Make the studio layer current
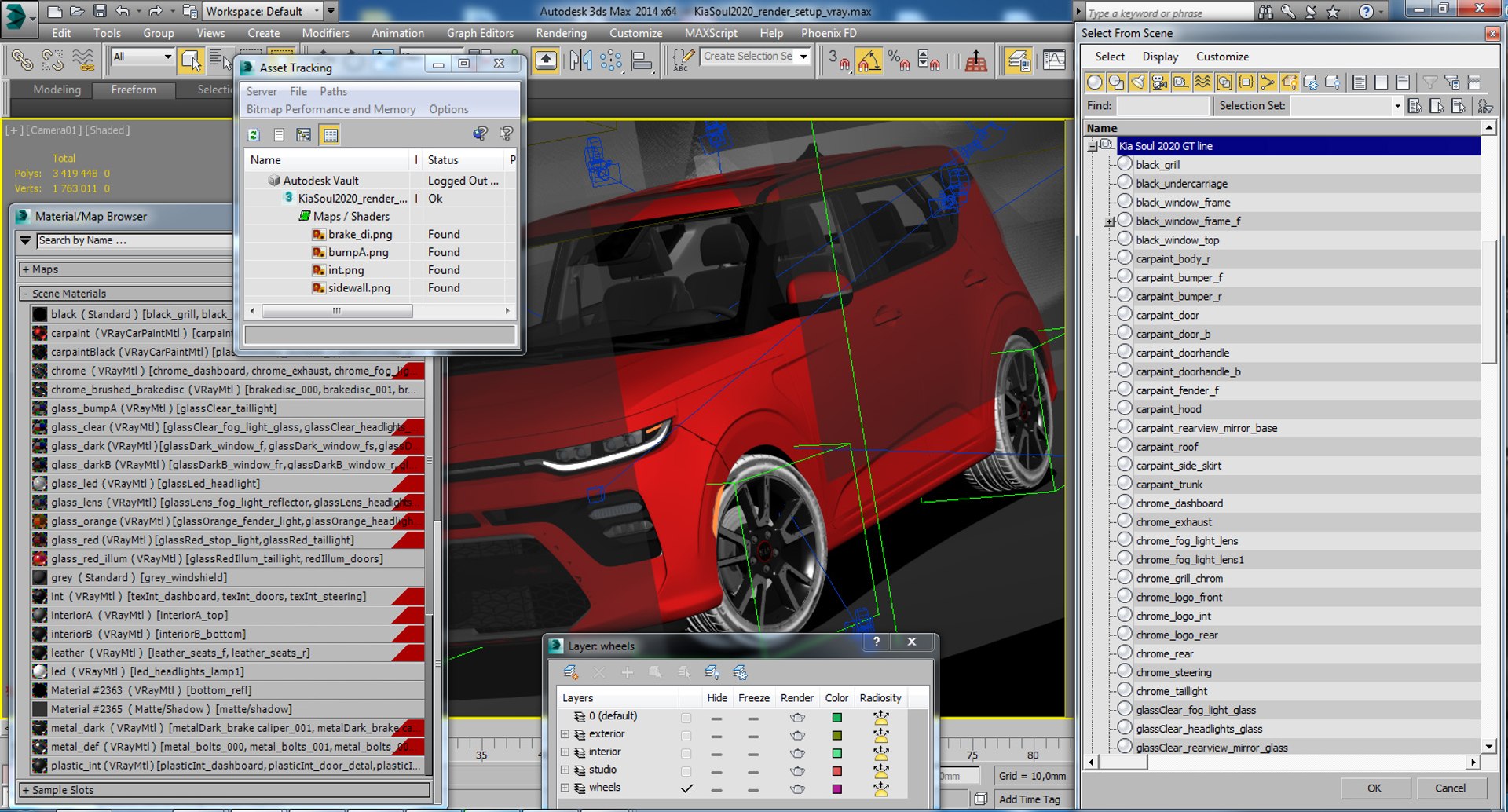Viewport: 1508px width, 812px height. [686, 771]
